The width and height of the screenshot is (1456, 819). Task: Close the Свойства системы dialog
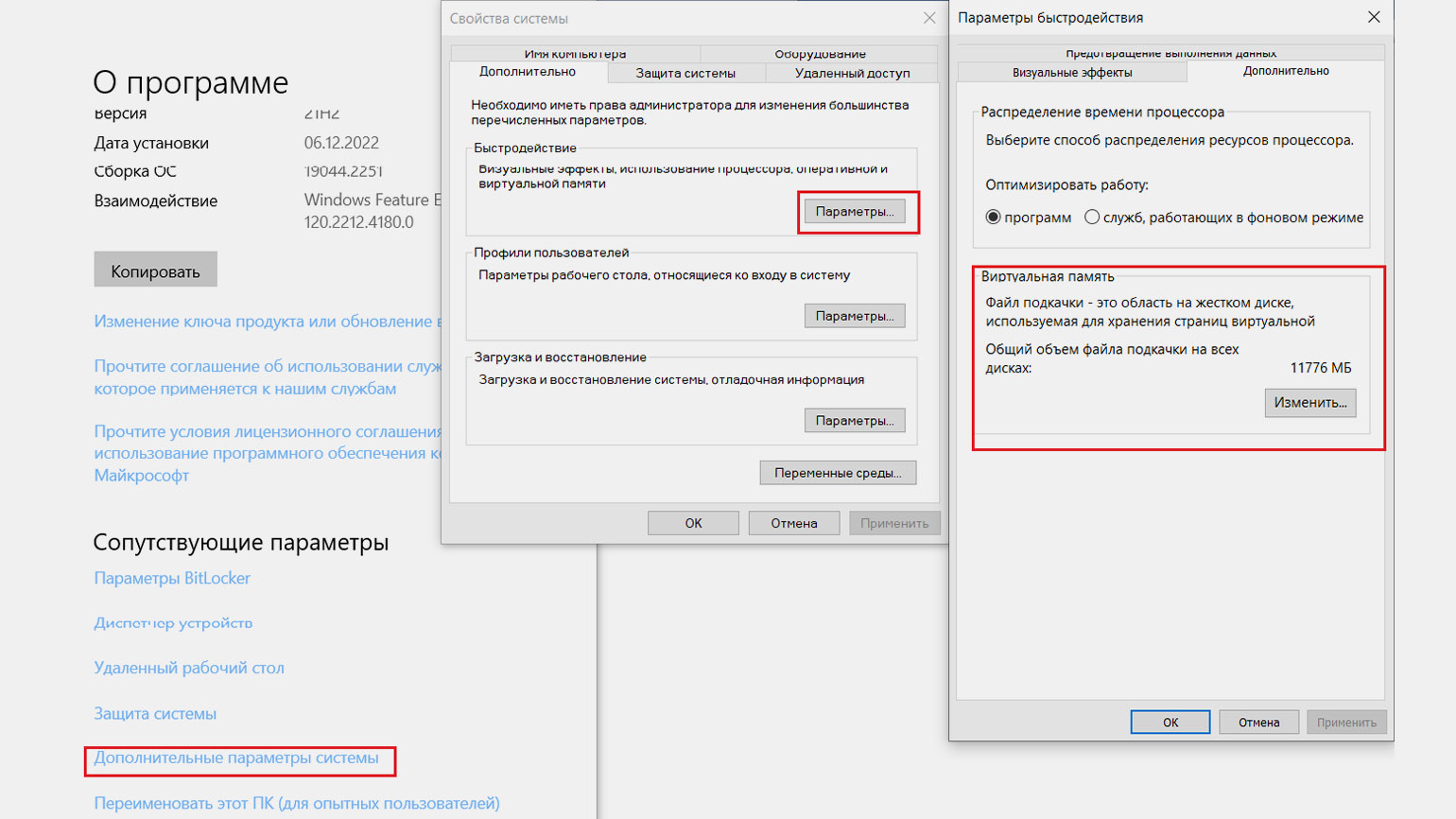tap(929, 18)
